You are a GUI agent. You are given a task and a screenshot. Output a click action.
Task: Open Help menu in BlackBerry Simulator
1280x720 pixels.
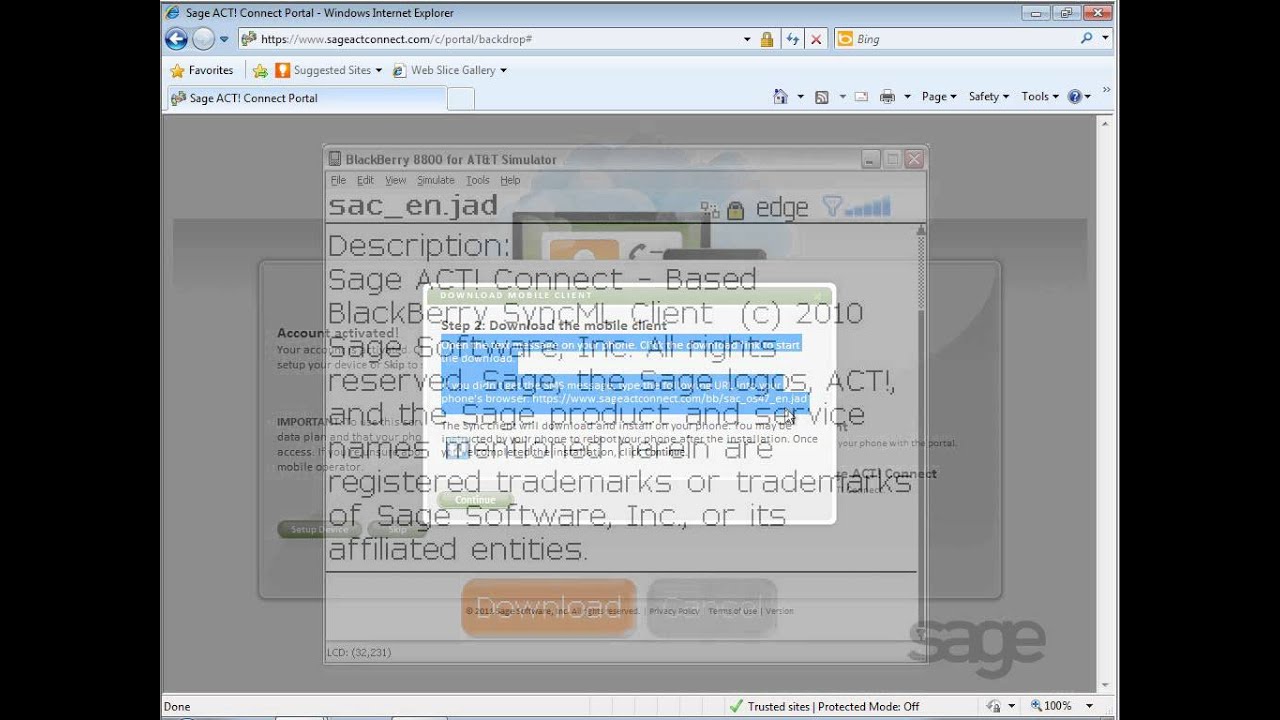[x=510, y=180]
